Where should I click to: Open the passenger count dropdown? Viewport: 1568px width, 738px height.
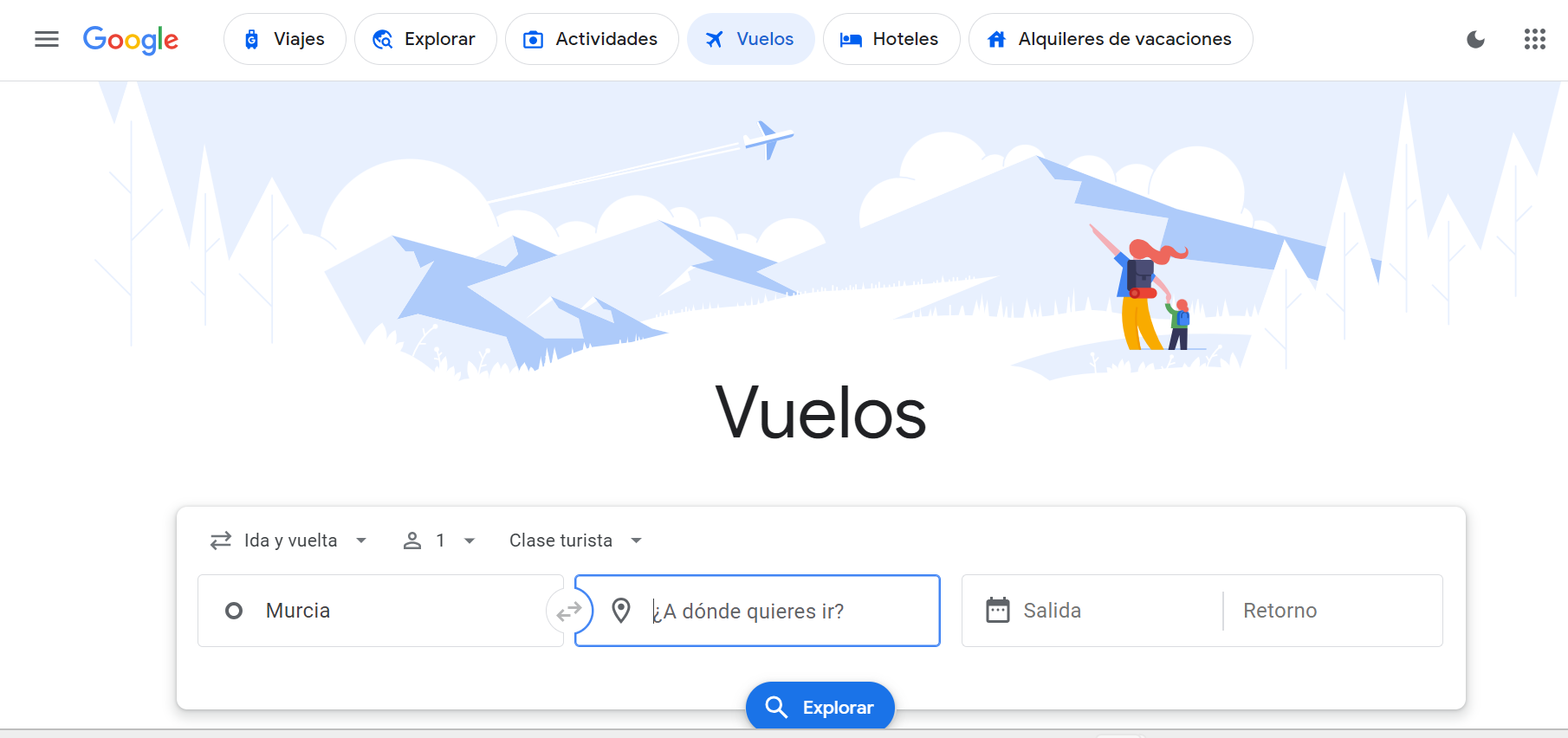440,541
